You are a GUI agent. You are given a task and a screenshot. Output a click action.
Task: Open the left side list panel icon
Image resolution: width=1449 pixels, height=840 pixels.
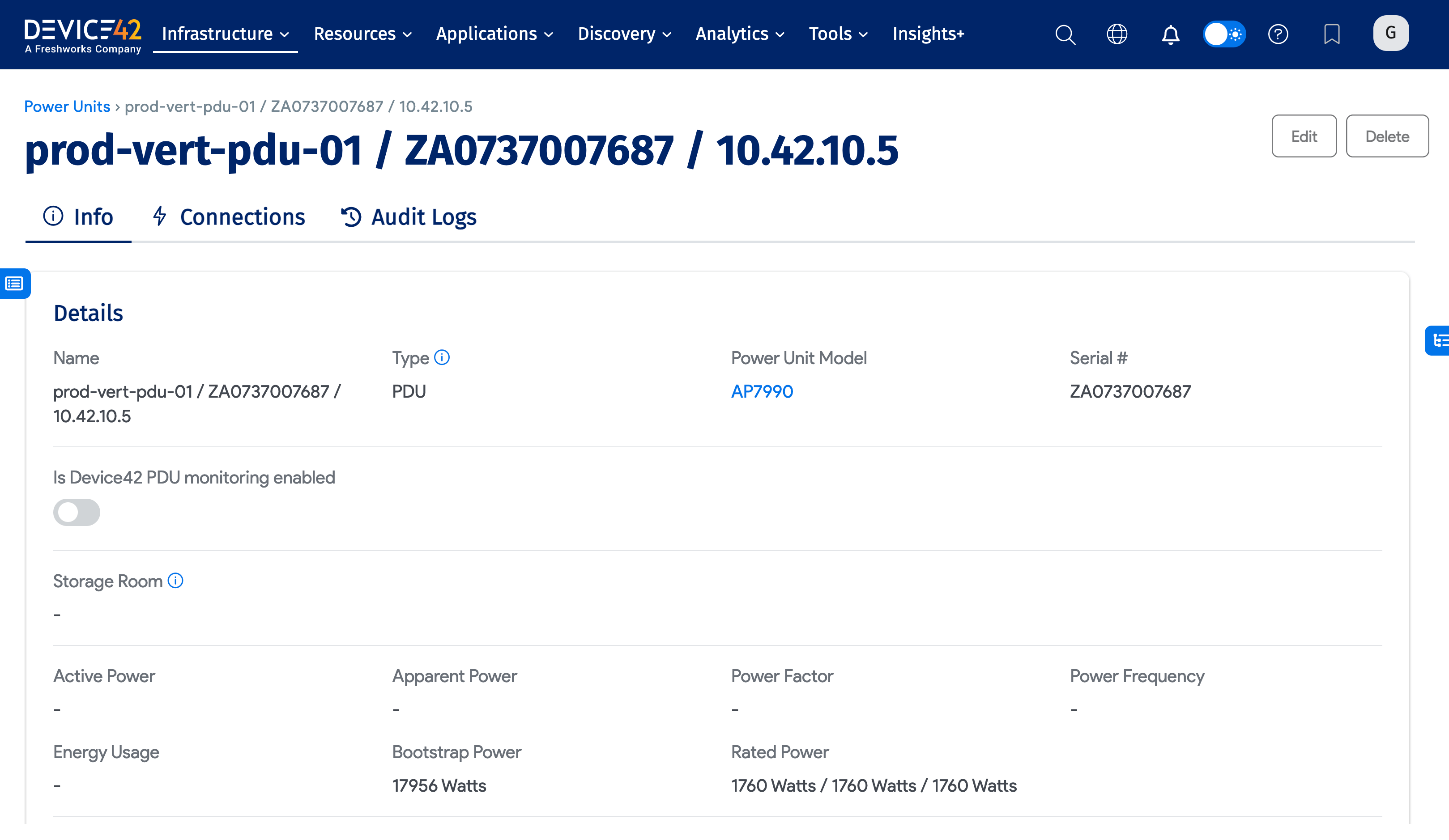(x=14, y=283)
